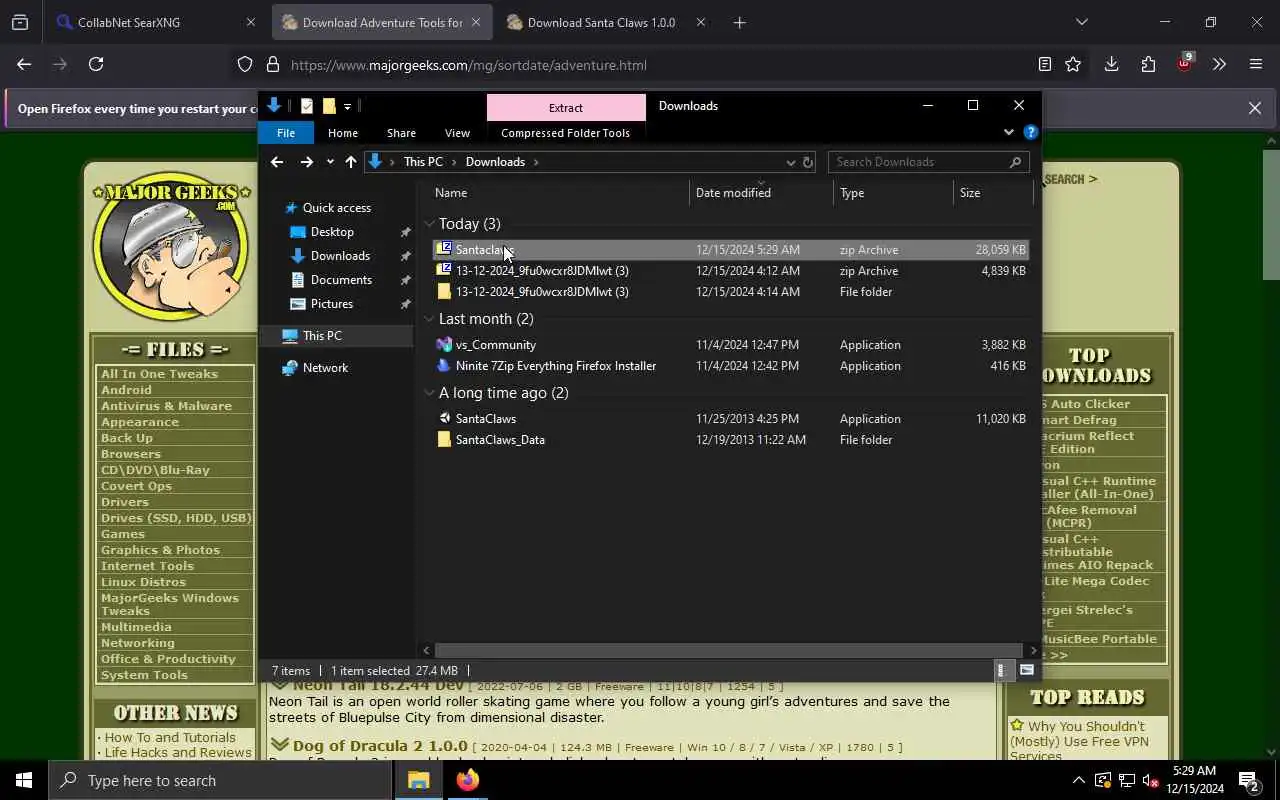Open Explorer help question mark
The width and height of the screenshot is (1280, 800).
click(1031, 132)
